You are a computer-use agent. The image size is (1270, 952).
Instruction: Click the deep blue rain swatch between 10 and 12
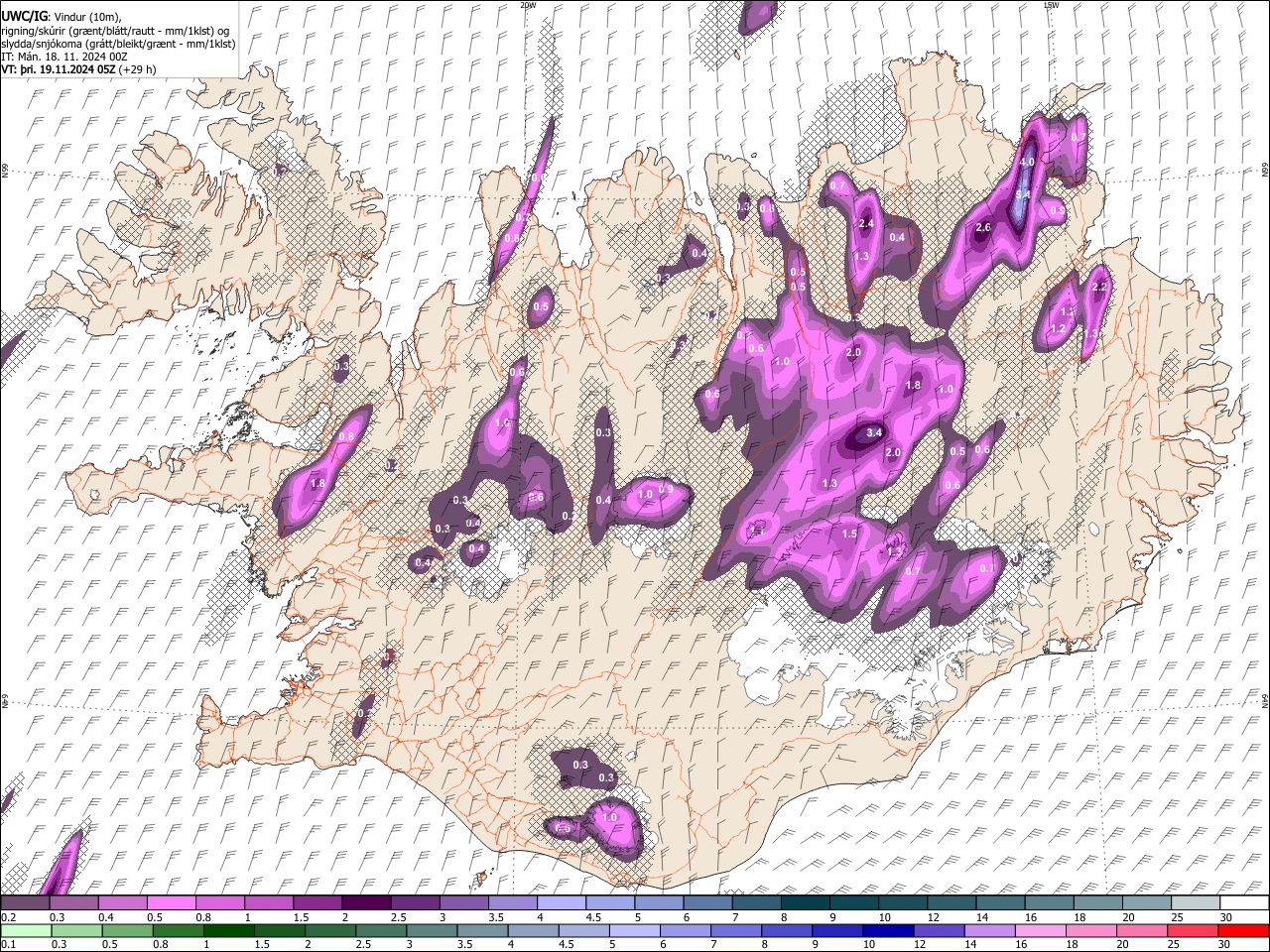(889, 930)
